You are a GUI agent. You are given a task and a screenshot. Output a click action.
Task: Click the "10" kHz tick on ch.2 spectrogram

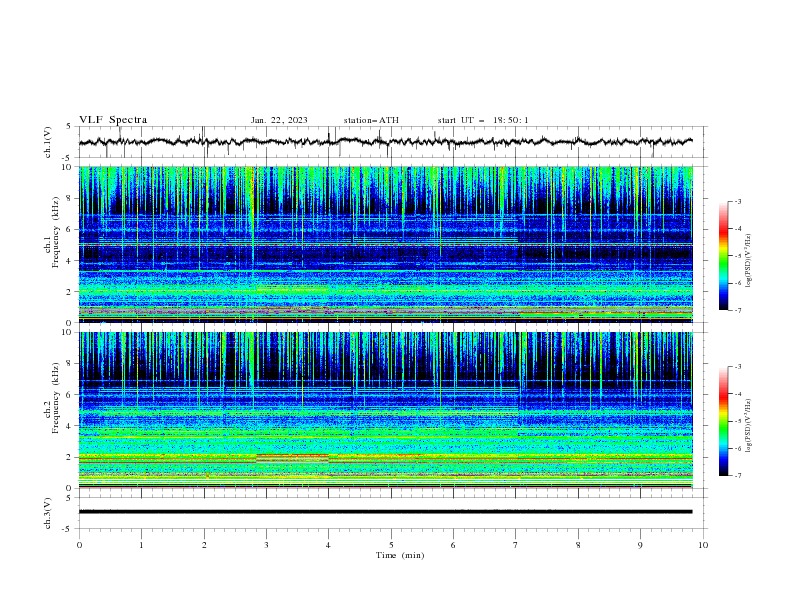[69, 332]
